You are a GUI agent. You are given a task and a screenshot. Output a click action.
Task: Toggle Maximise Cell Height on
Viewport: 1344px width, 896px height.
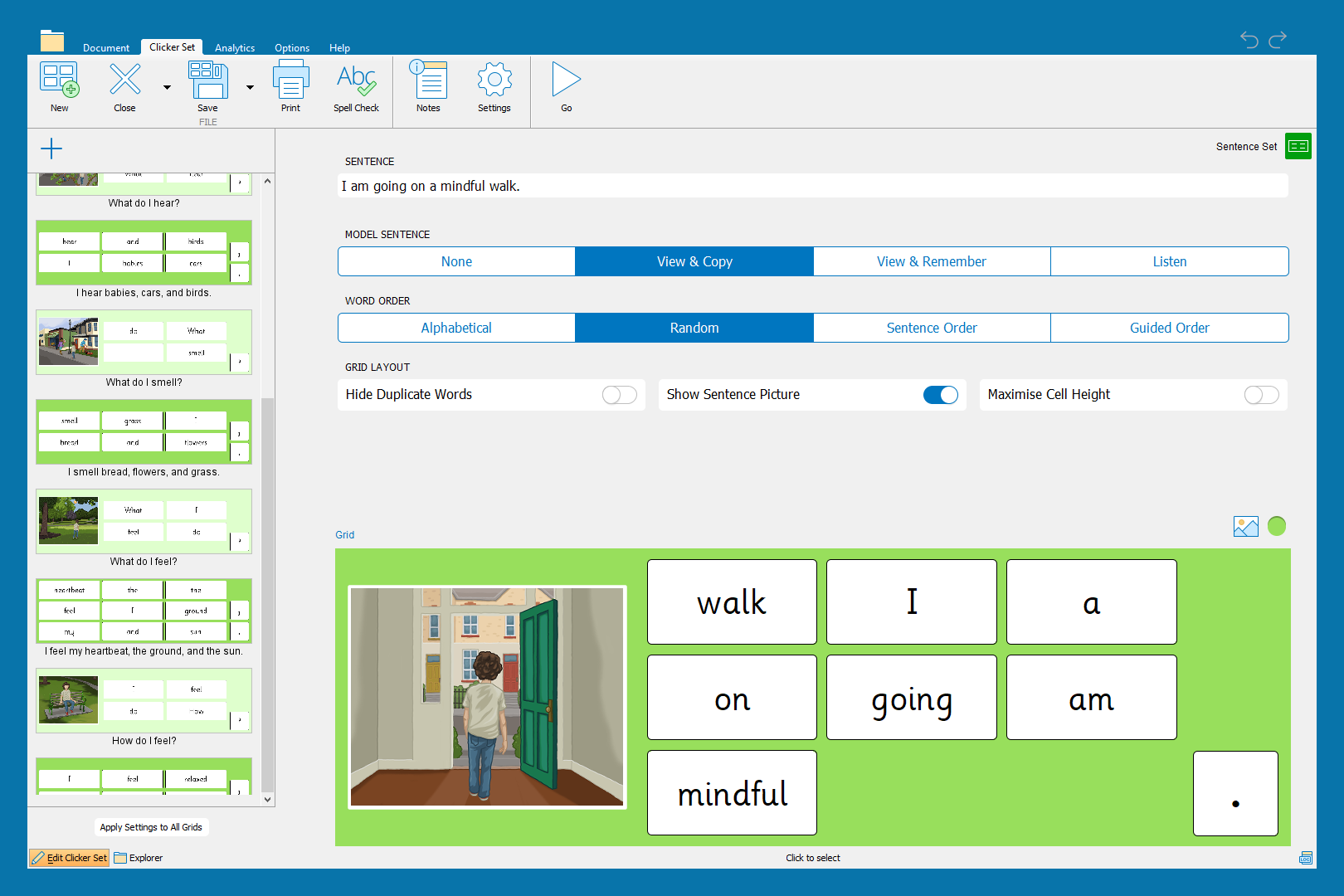point(1261,395)
